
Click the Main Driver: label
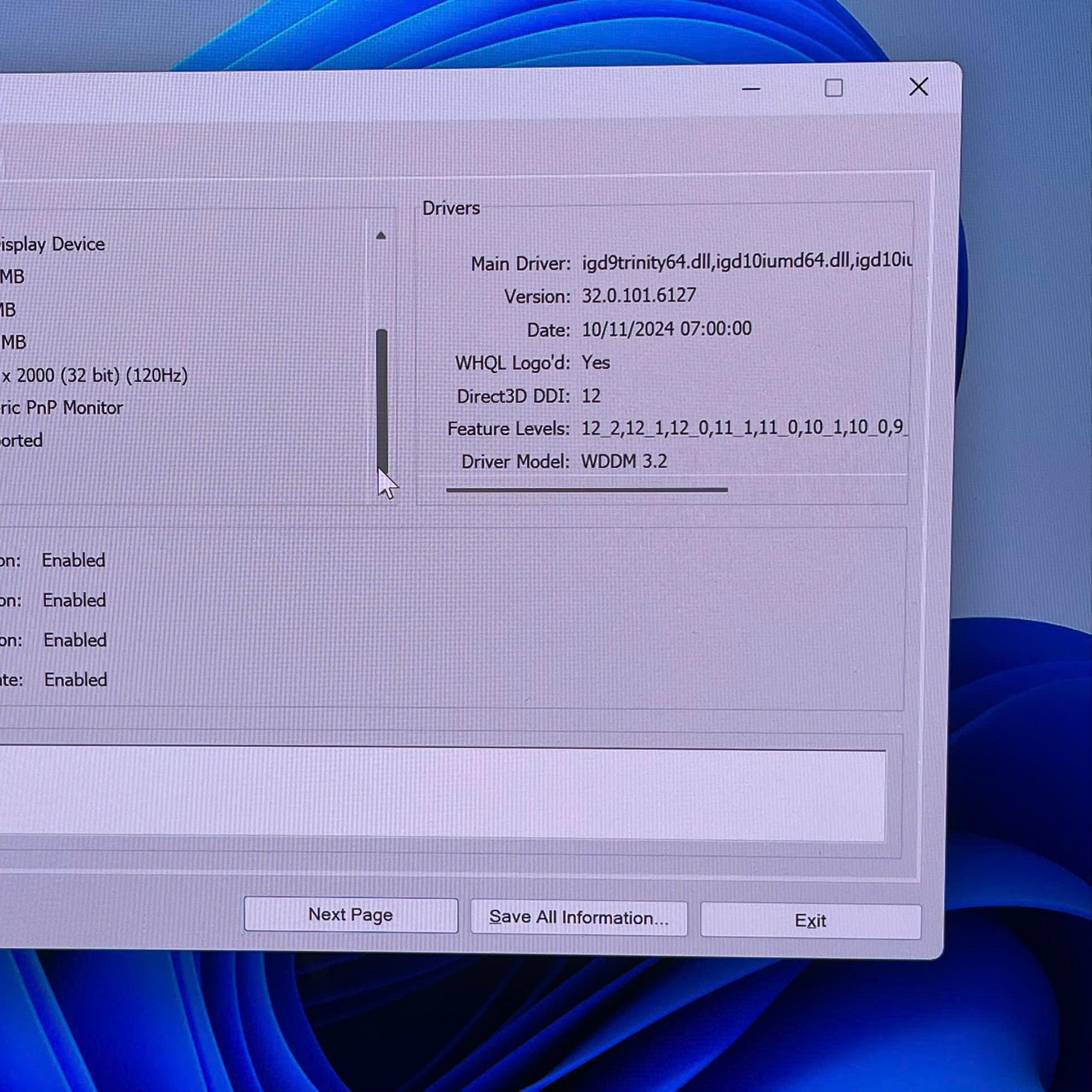(x=520, y=264)
